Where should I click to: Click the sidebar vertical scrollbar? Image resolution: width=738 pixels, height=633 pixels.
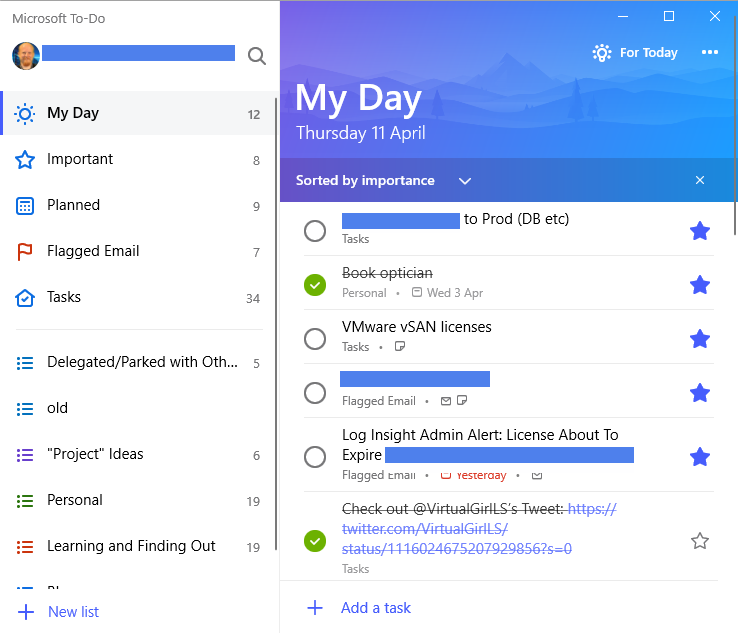(276, 324)
